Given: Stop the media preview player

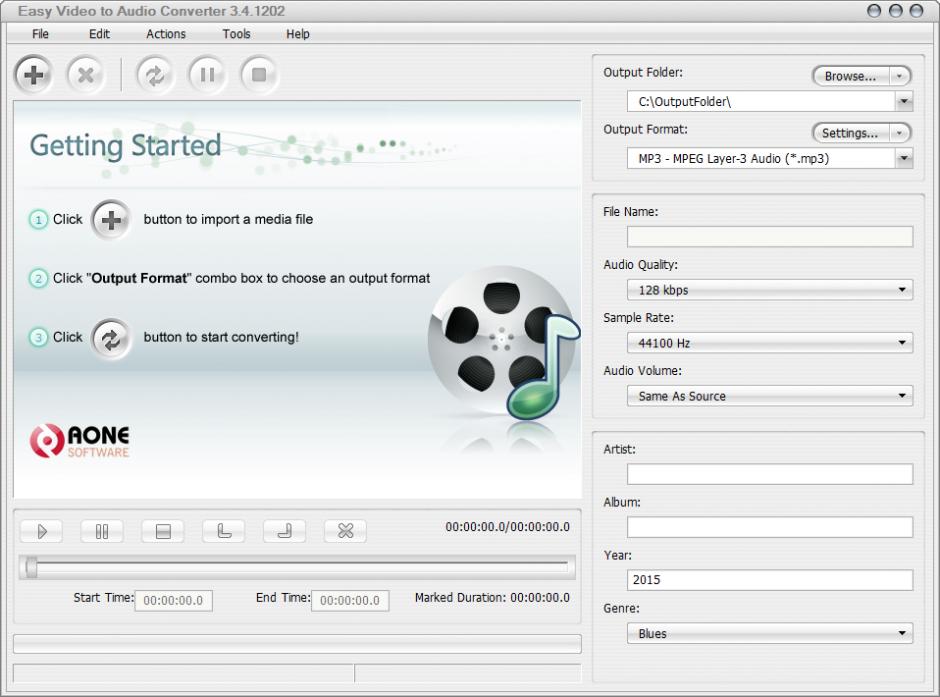Looking at the screenshot, I should point(163,531).
